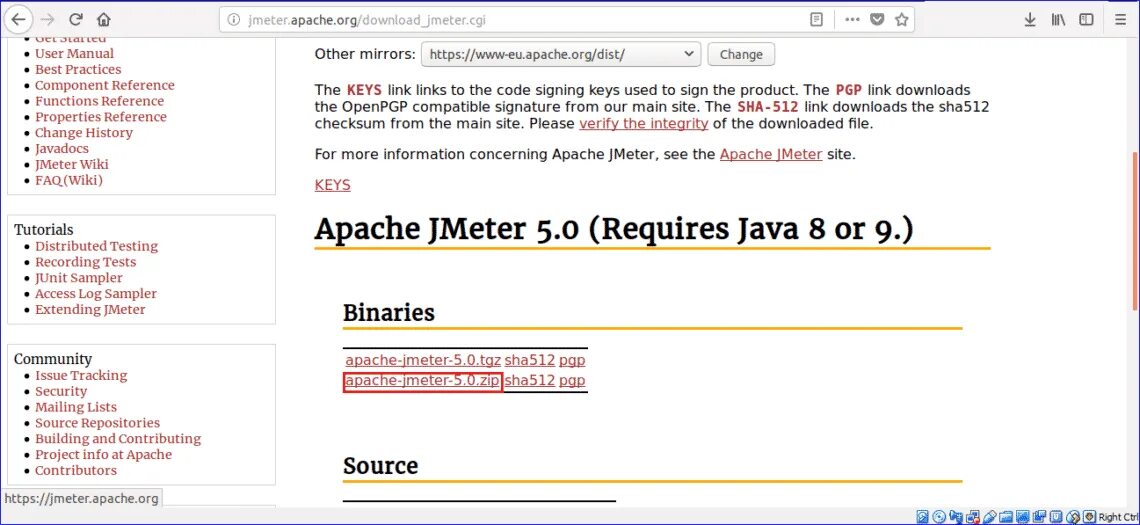Toggle reader view in address bar
Viewport: 1140px width, 525px height.
click(x=816, y=20)
